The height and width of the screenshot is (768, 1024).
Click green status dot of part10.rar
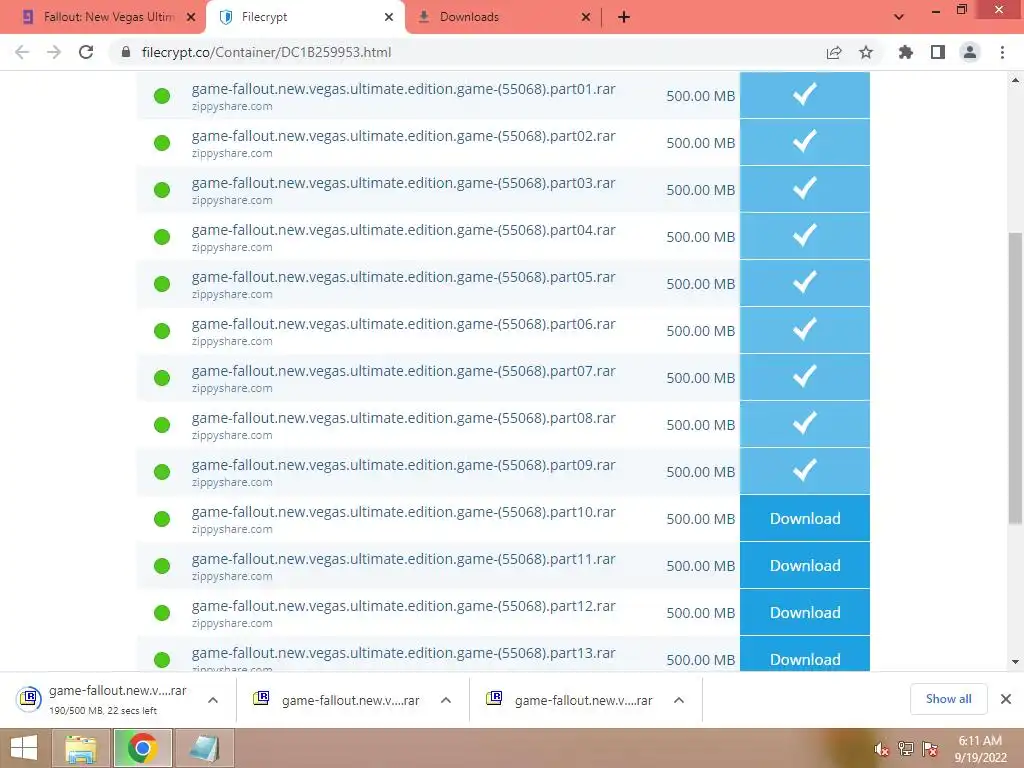(x=162, y=519)
